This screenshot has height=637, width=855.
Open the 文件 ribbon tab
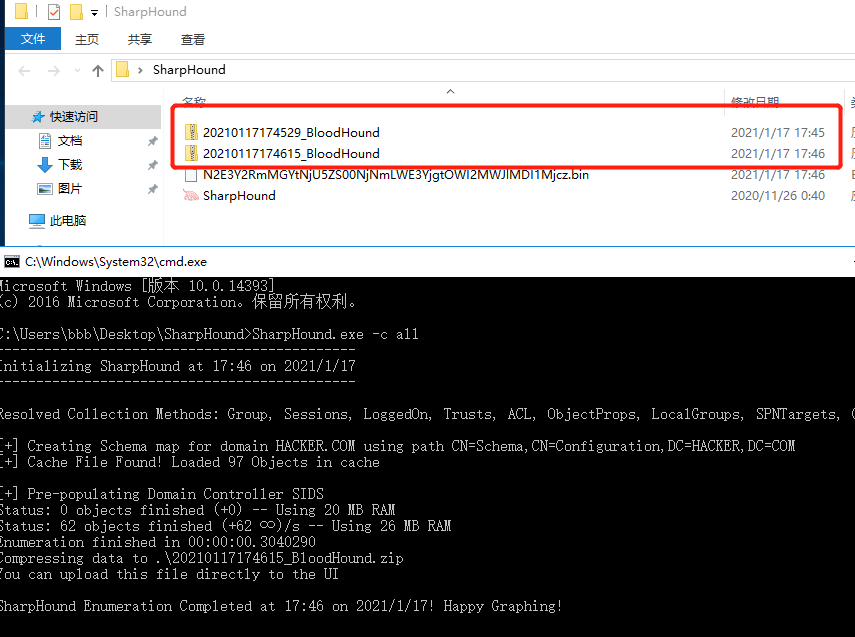coord(33,39)
